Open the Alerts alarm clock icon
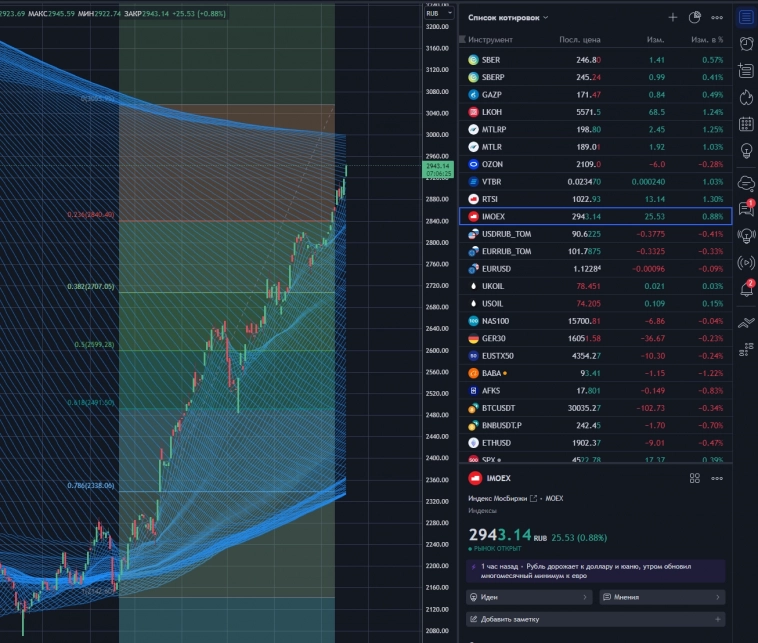Viewport: 758px width, 643px height. (745, 43)
